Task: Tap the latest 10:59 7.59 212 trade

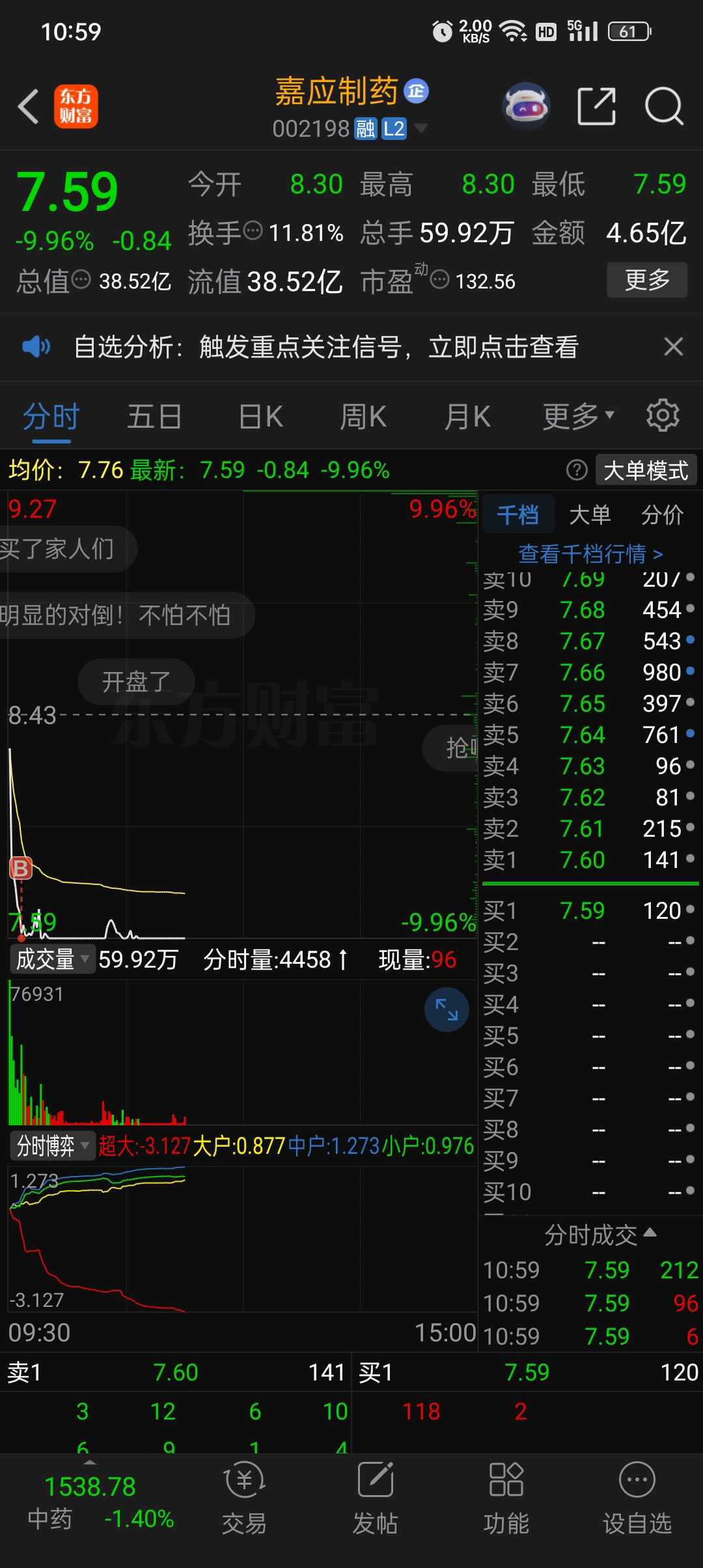Action: pyautogui.click(x=590, y=1270)
